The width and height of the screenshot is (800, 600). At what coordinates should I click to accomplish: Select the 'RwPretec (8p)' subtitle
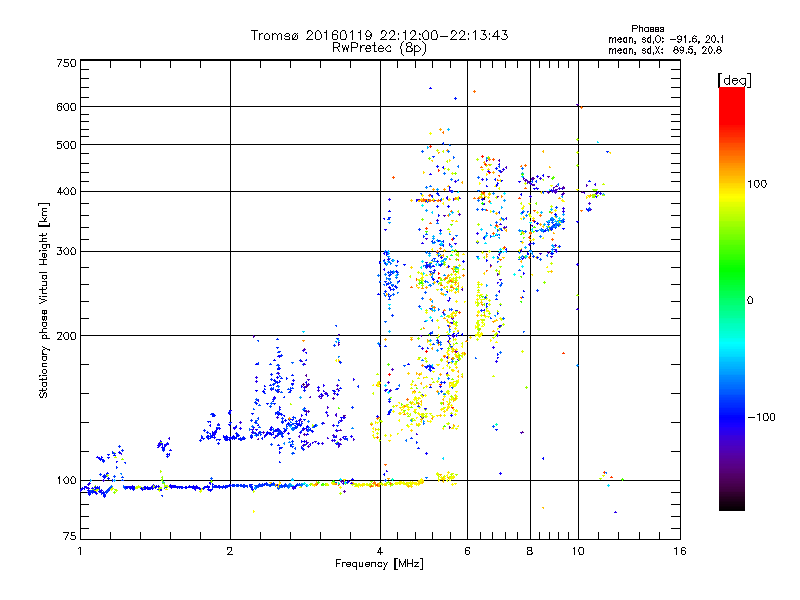click(379, 48)
